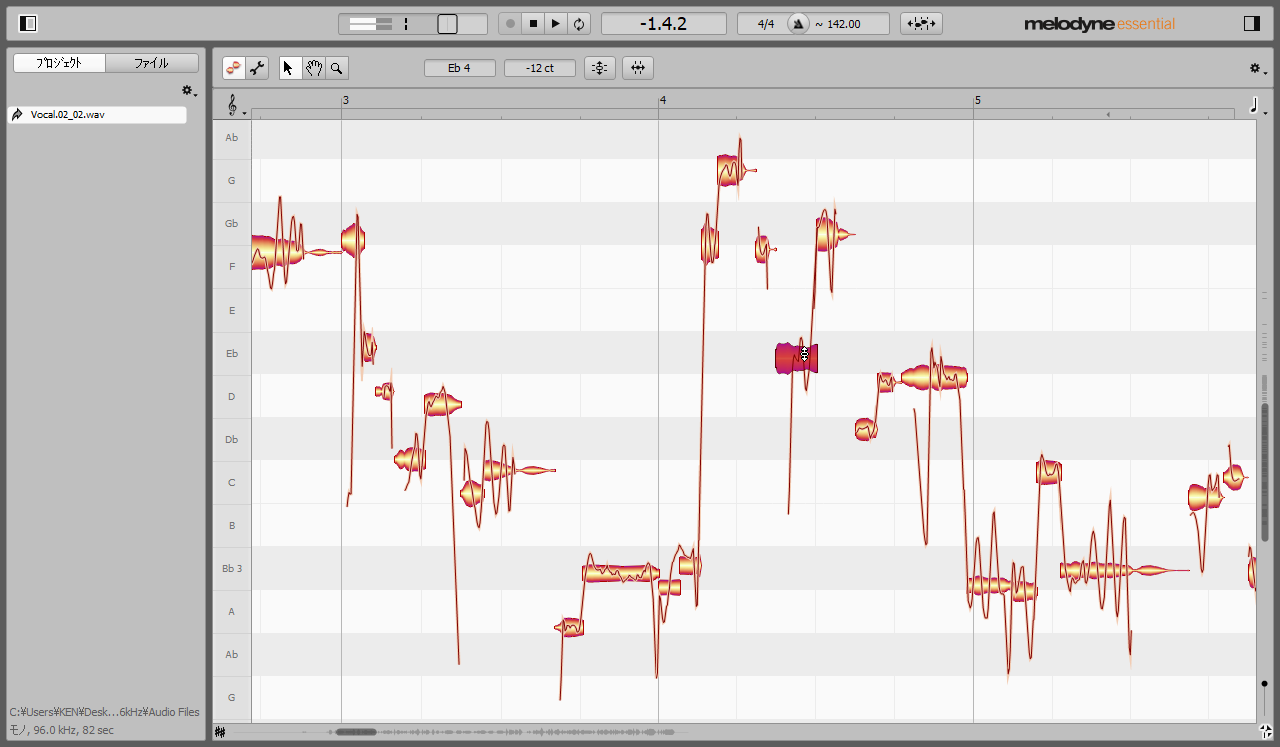Click the Gb pitch ruler label

[x=232, y=224]
